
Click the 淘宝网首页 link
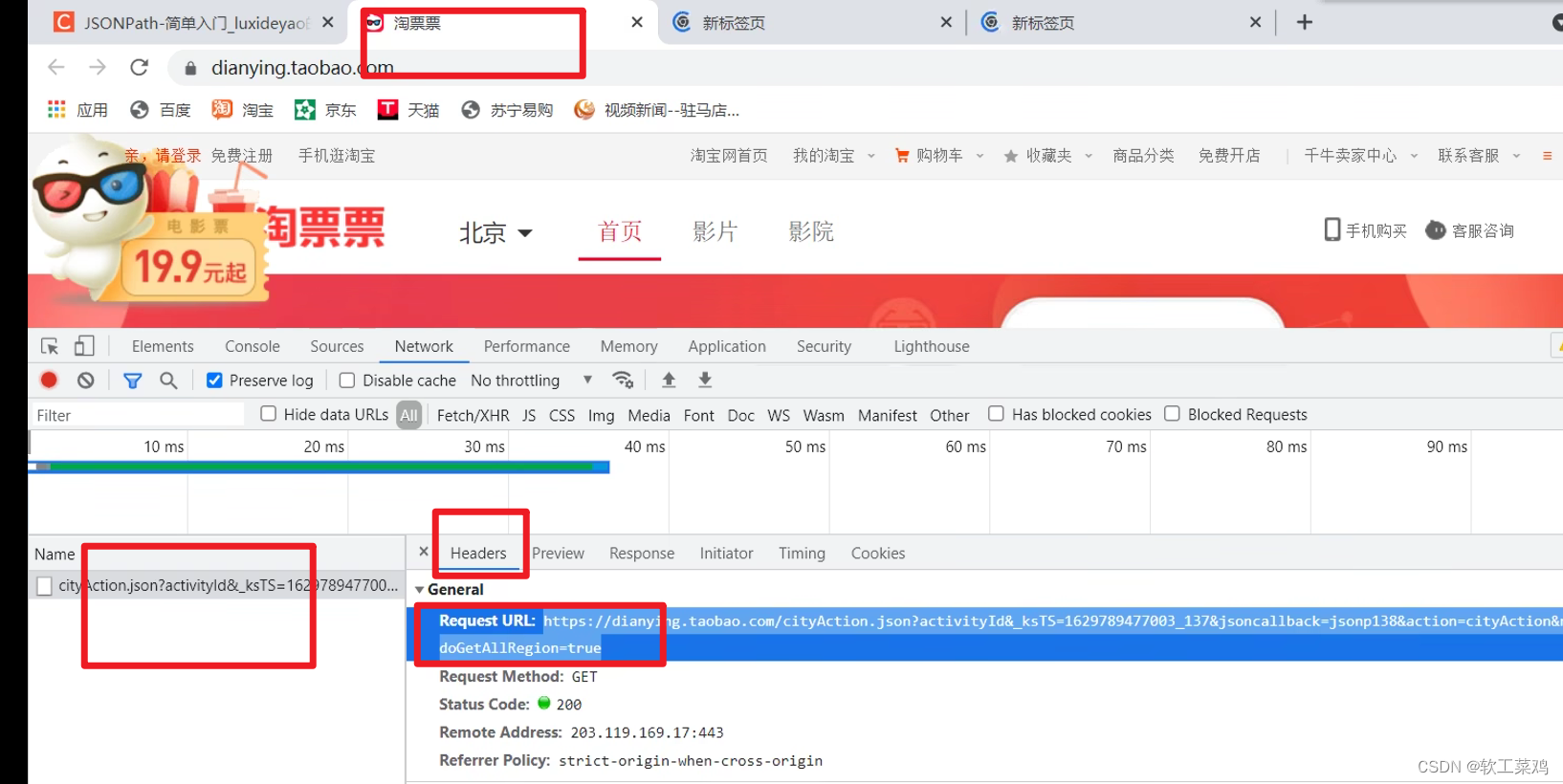pyautogui.click(x=729, y=155)
